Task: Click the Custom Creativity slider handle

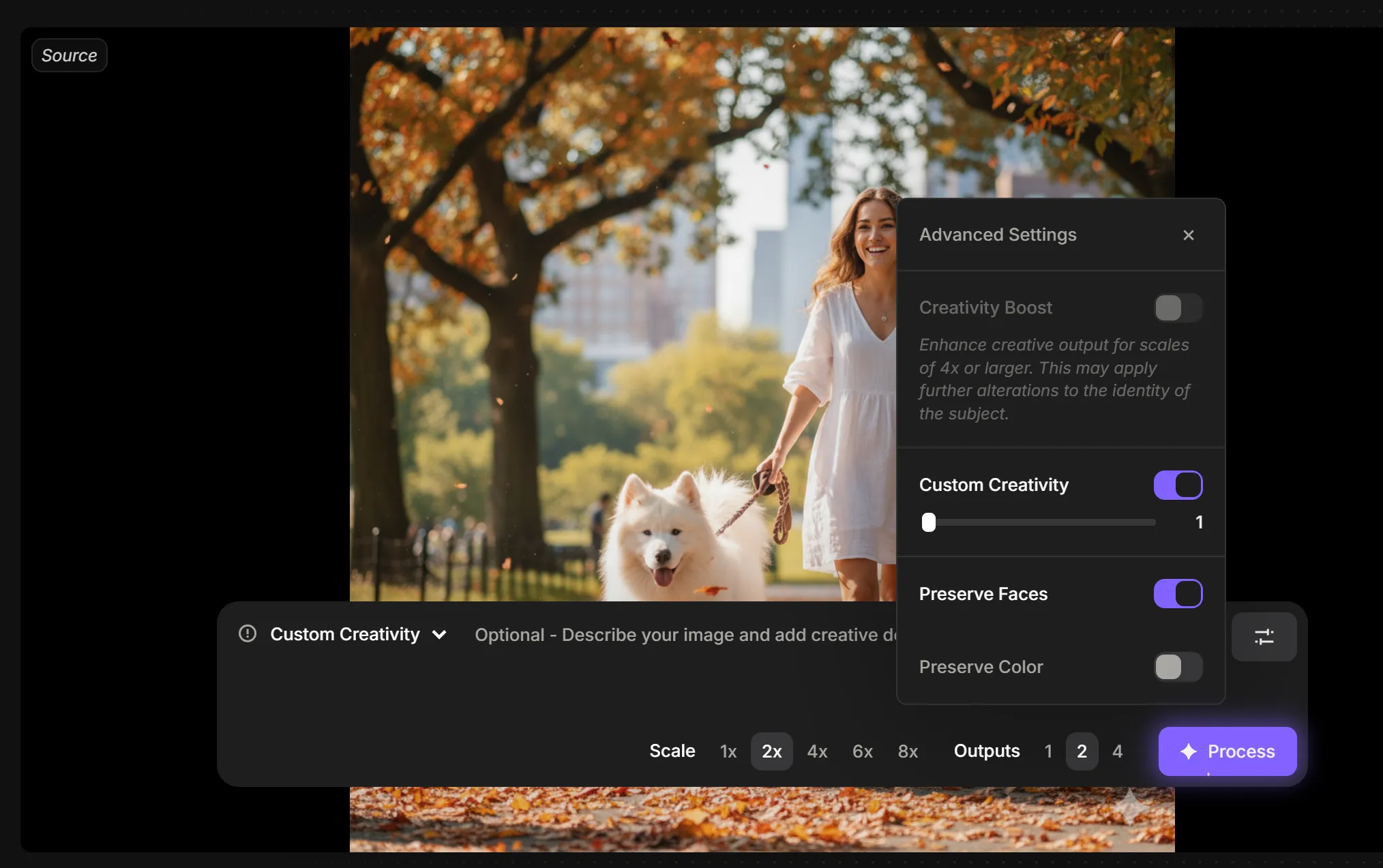Action: click(x=928, y=522)
